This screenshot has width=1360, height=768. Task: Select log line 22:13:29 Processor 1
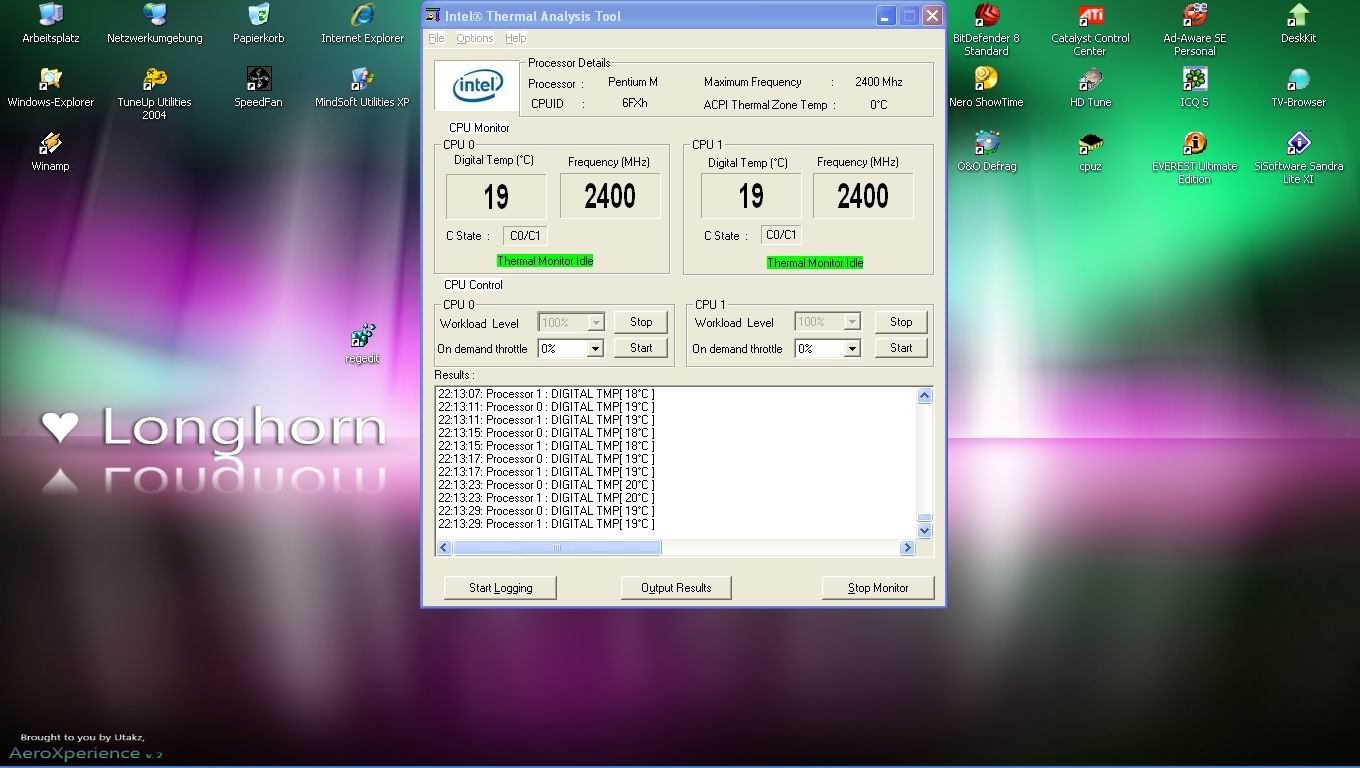pos(546,524)
